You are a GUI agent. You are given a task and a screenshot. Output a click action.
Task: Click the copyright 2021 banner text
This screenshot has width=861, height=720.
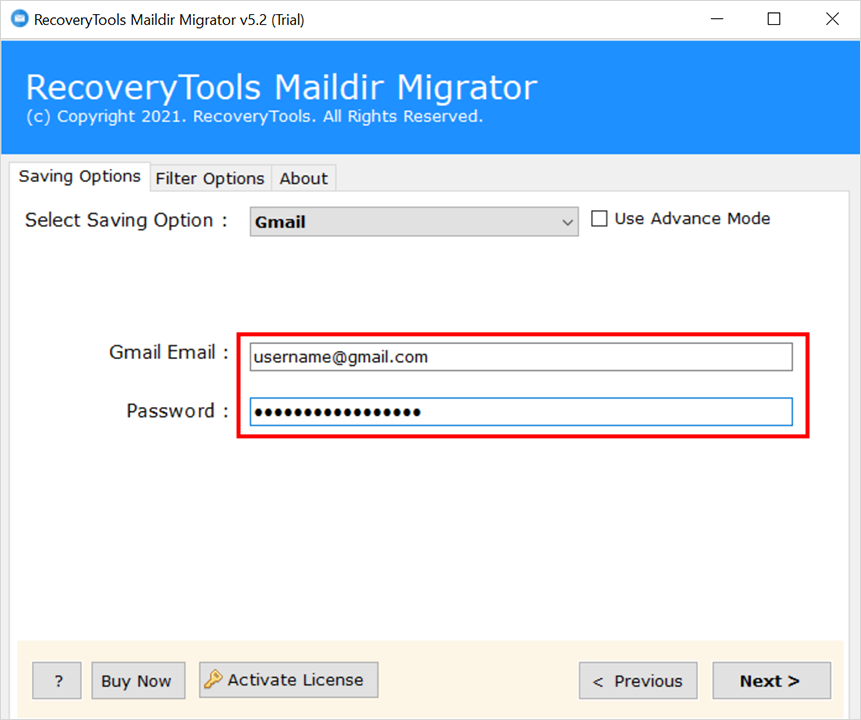tap(255, 116)
